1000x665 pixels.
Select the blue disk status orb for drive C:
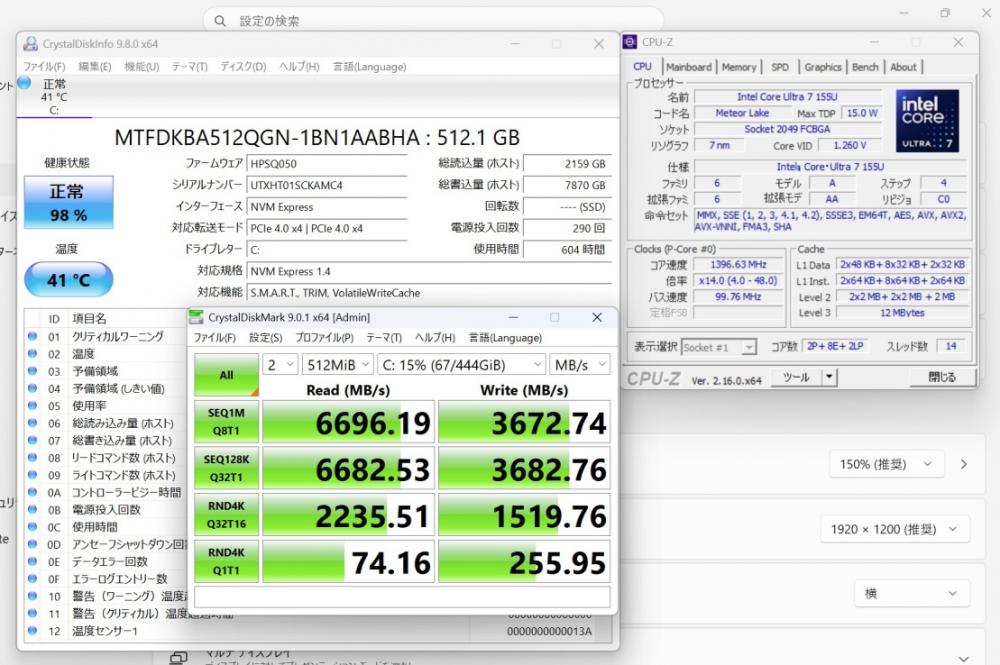coord(25,83)
